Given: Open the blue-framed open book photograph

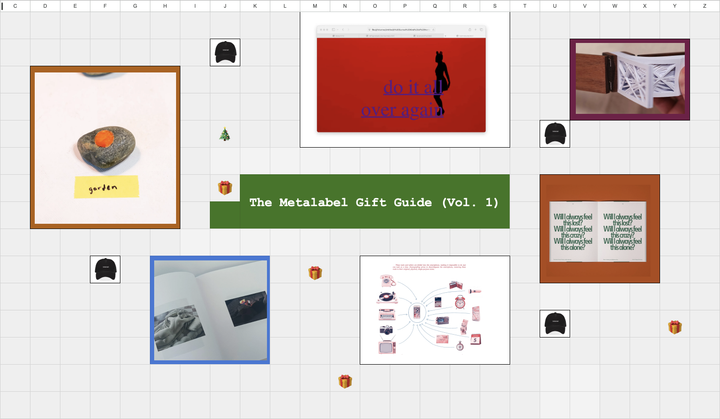Looking at the screenshot, I should coord(210,310).
